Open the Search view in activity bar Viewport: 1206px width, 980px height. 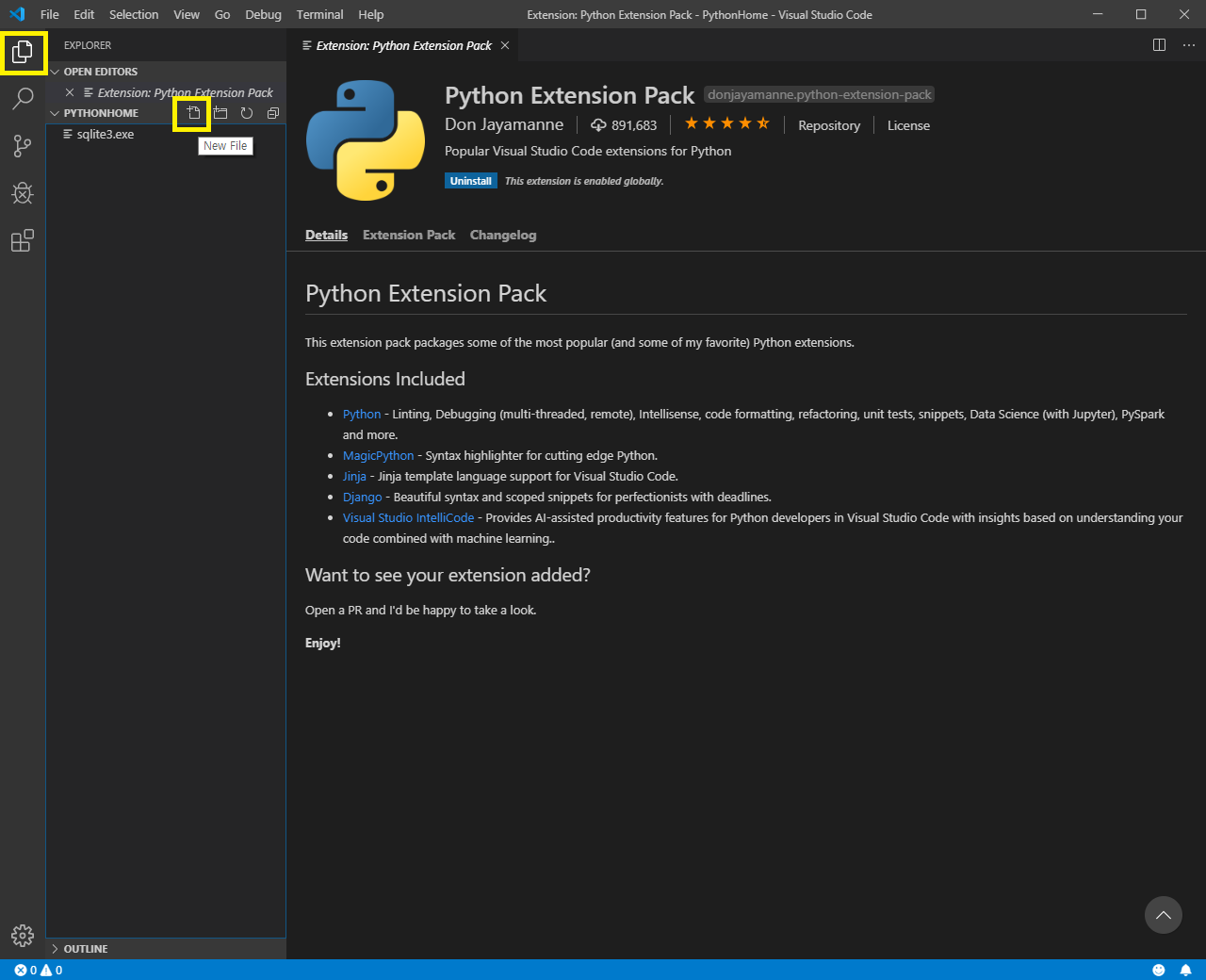23,99
